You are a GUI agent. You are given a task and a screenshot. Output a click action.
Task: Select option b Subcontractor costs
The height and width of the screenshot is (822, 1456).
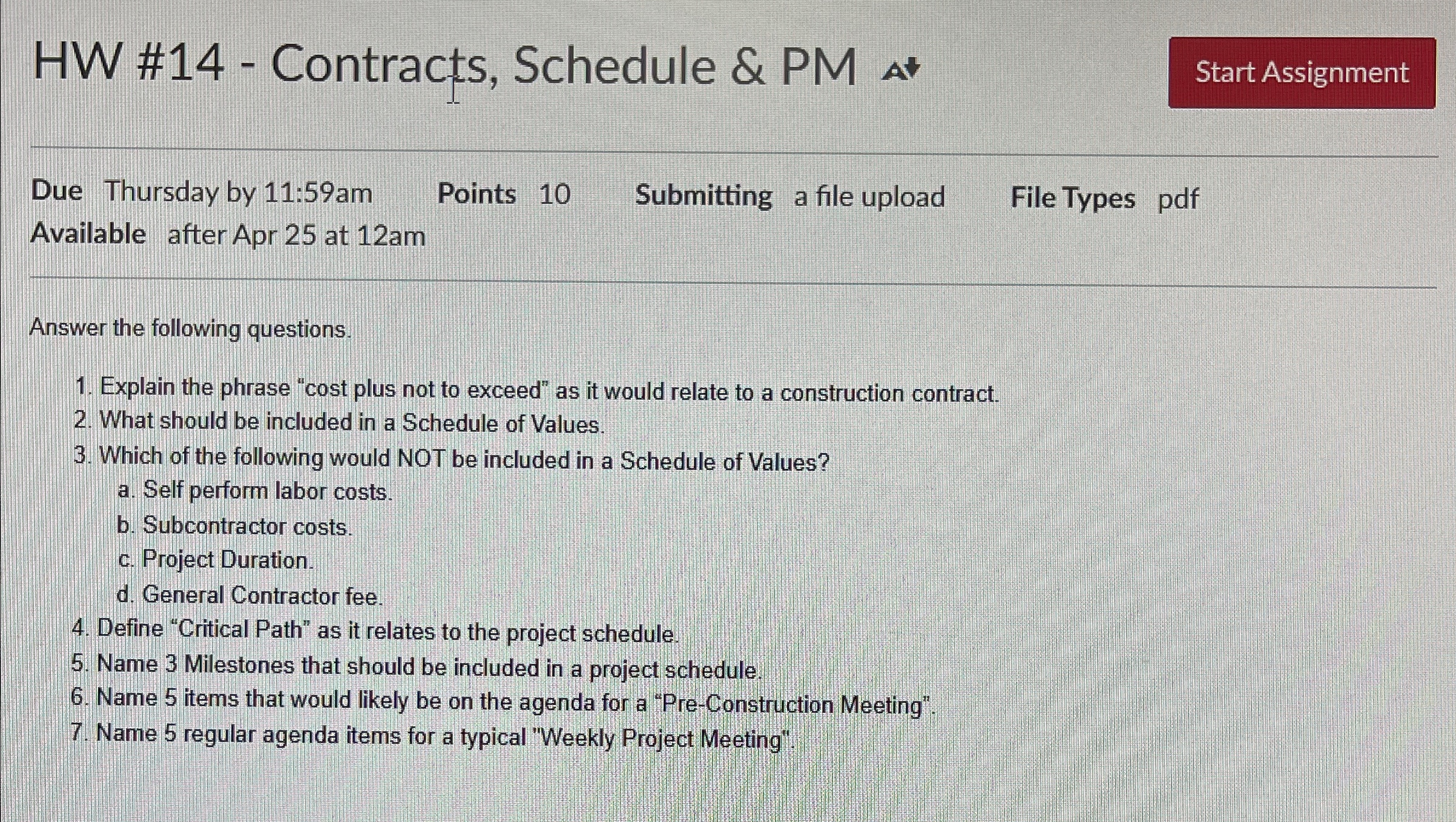[235, 526]
